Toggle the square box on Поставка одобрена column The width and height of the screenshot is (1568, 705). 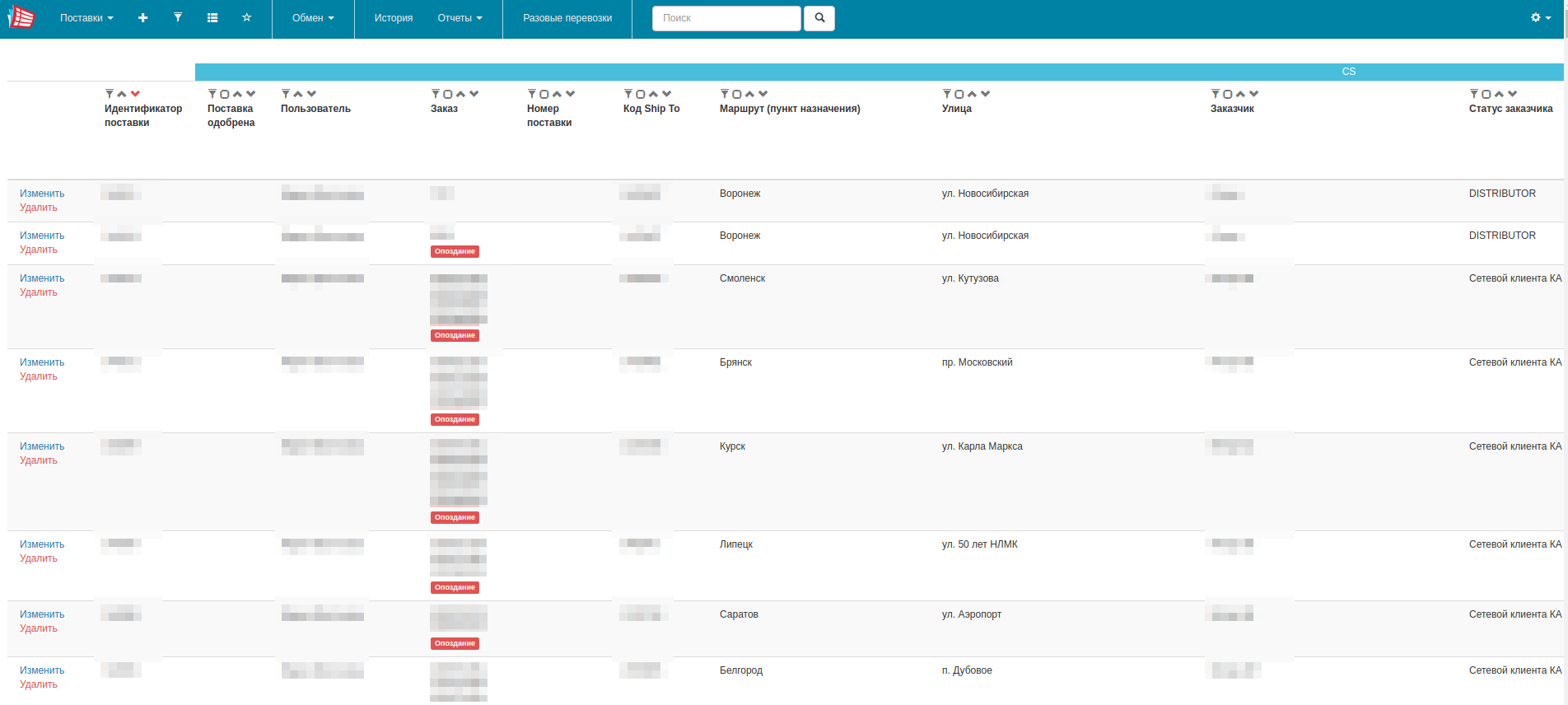[x=225, y=94]
